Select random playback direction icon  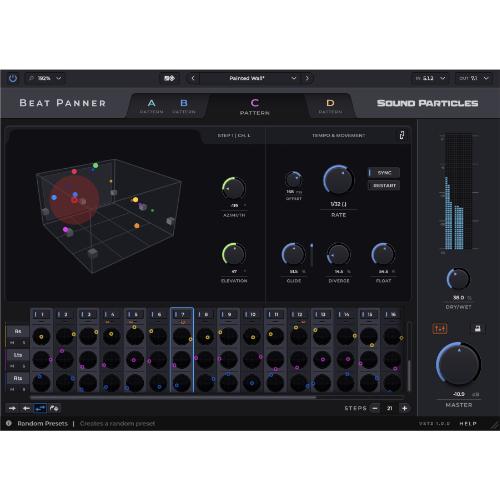pos(54,408)
